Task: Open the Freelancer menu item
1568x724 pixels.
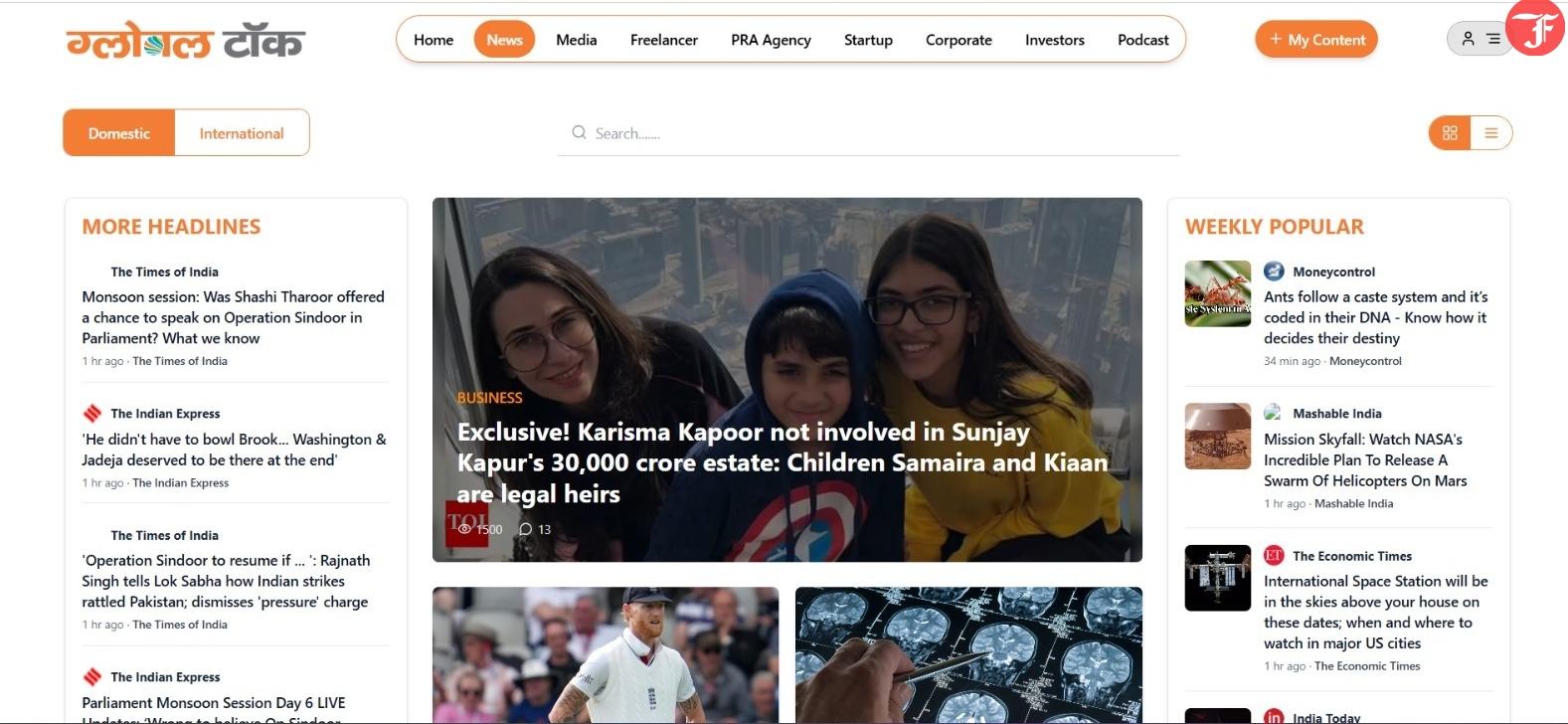Action: click(x=664, y=40)
